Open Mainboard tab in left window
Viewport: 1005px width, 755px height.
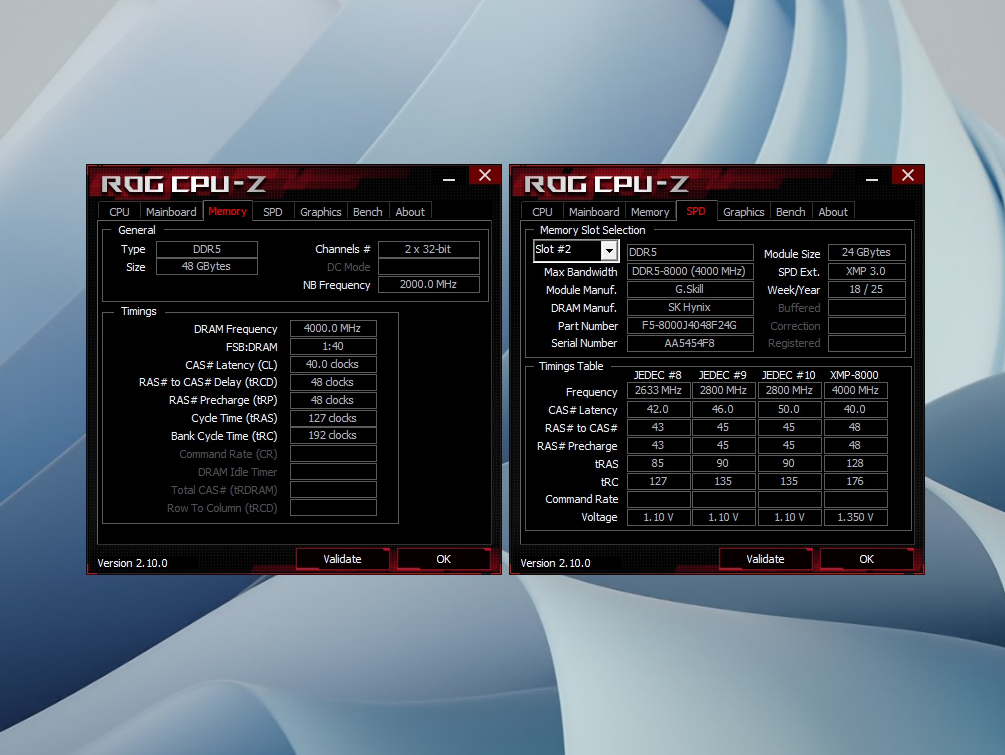pyautogui.click(x=171, y=212)
